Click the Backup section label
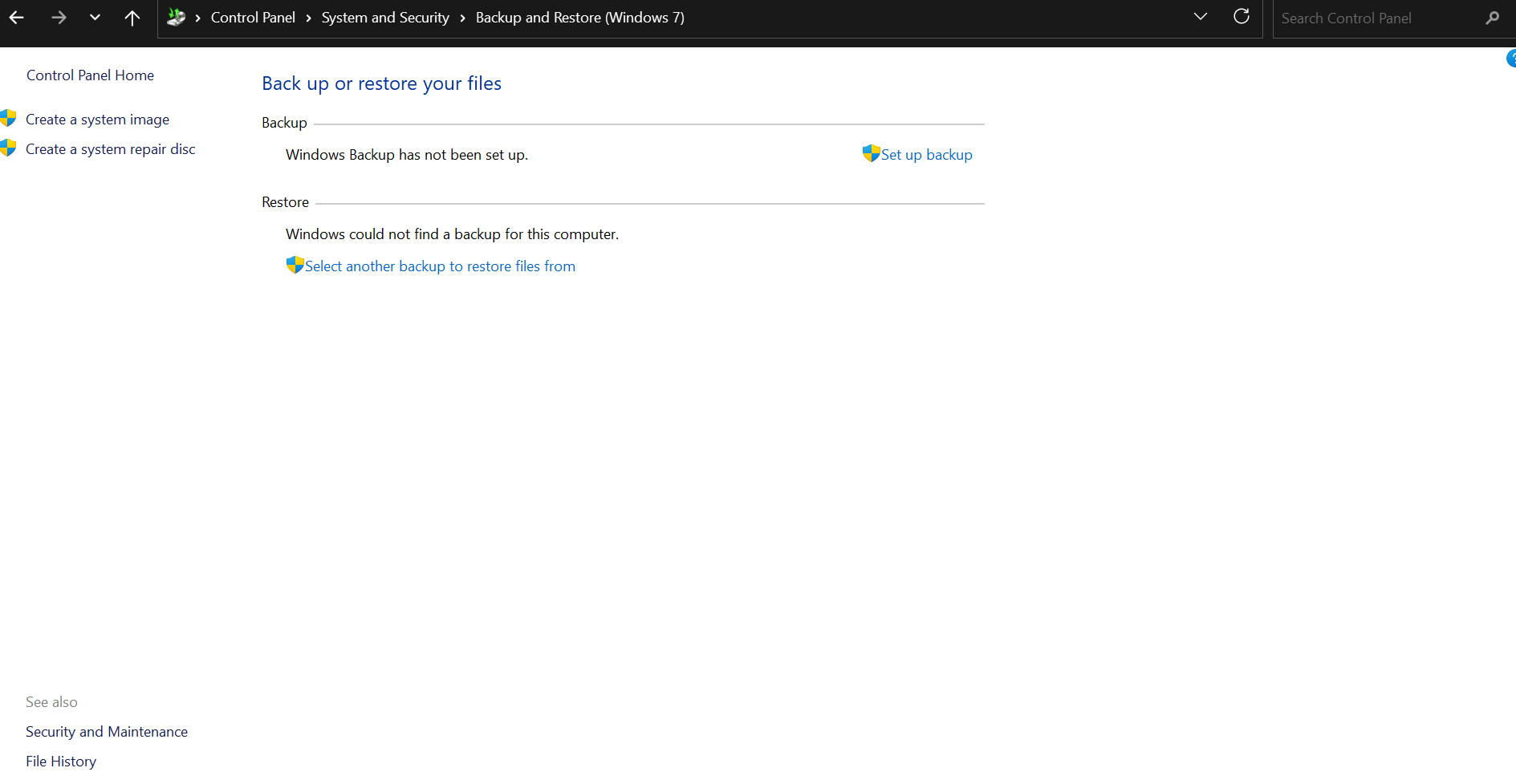This screenshot has height=784, width=1516. pos(284,123)
